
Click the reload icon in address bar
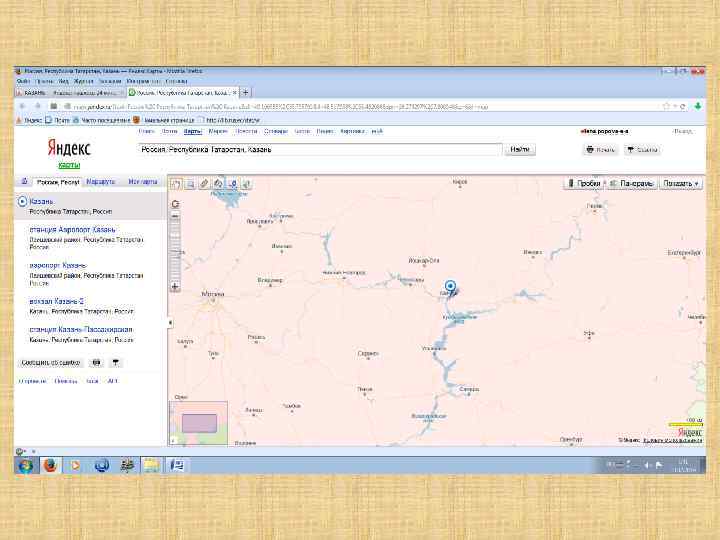[x=683, y=107]
